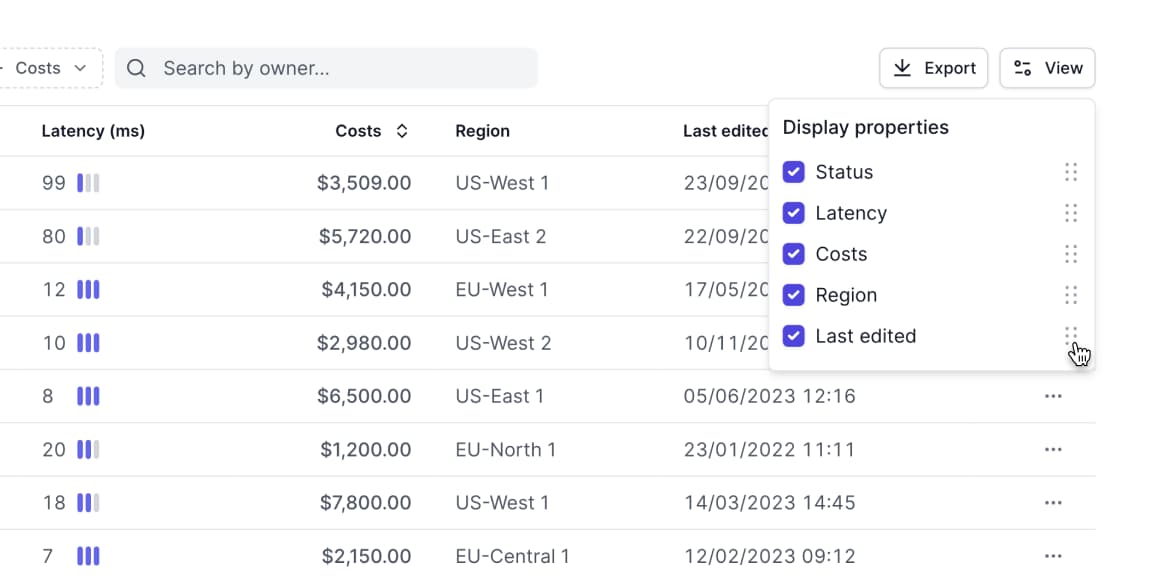
Task: Disable the Region column checkbox
Action: tap(793, 295)
